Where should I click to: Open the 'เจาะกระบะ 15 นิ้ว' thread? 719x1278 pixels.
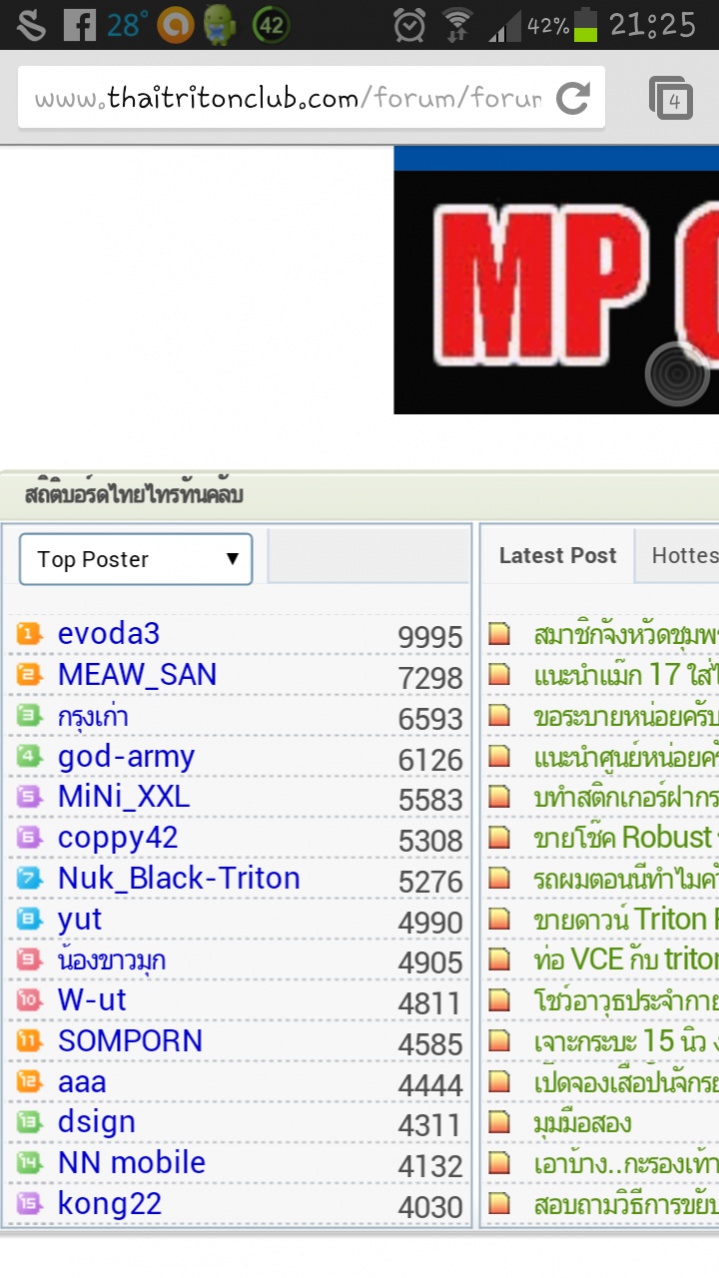626,1041
